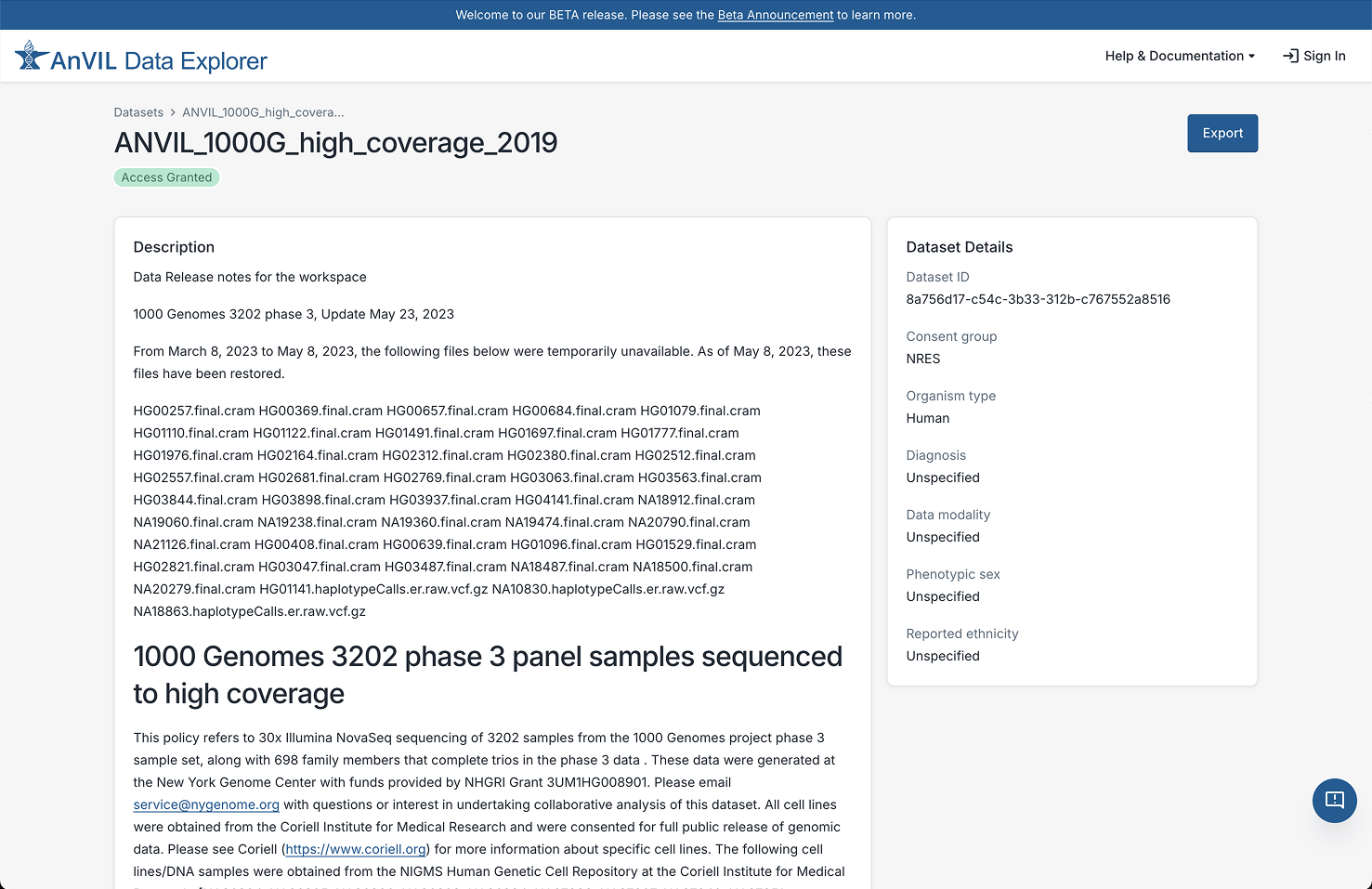Click the breadcrumb separator chevron

[171, 111]
